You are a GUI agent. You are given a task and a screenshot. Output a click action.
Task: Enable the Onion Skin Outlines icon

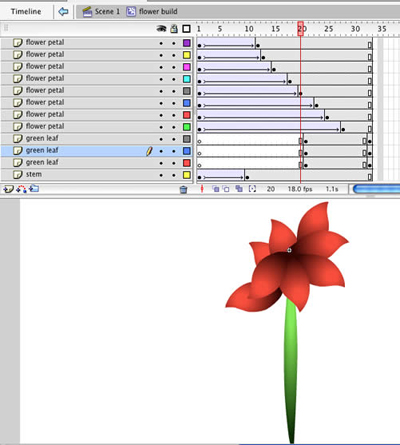(226, 189)
